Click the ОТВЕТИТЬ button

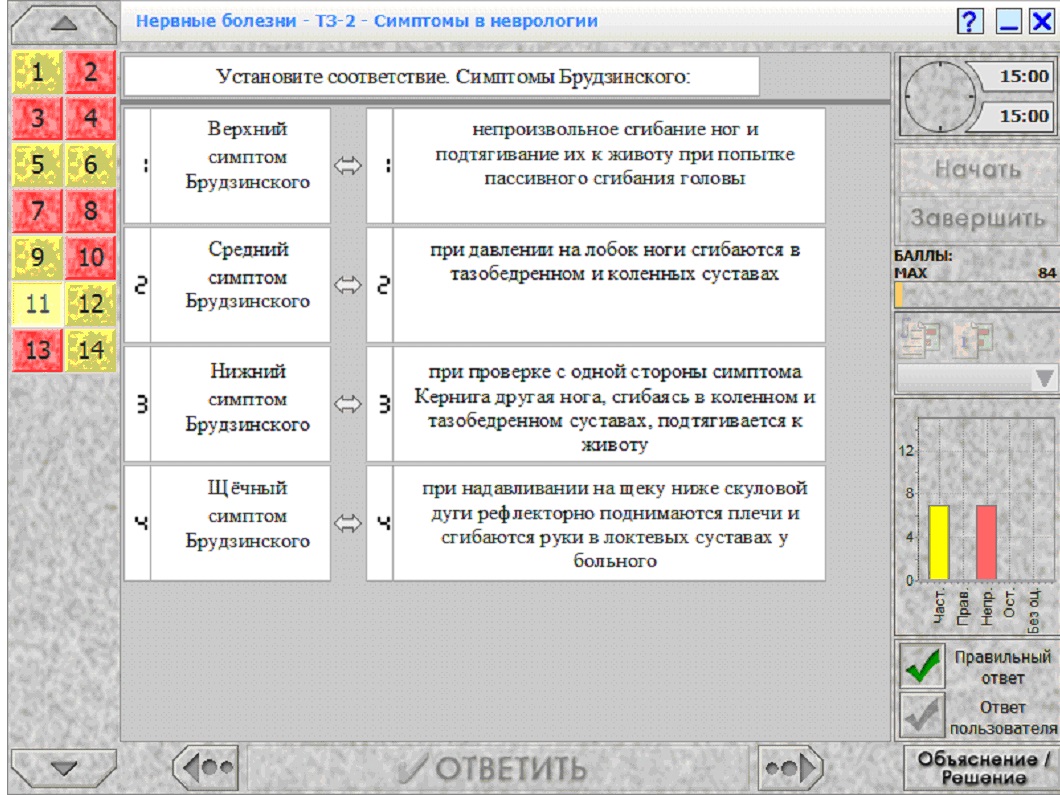(498, 768)
